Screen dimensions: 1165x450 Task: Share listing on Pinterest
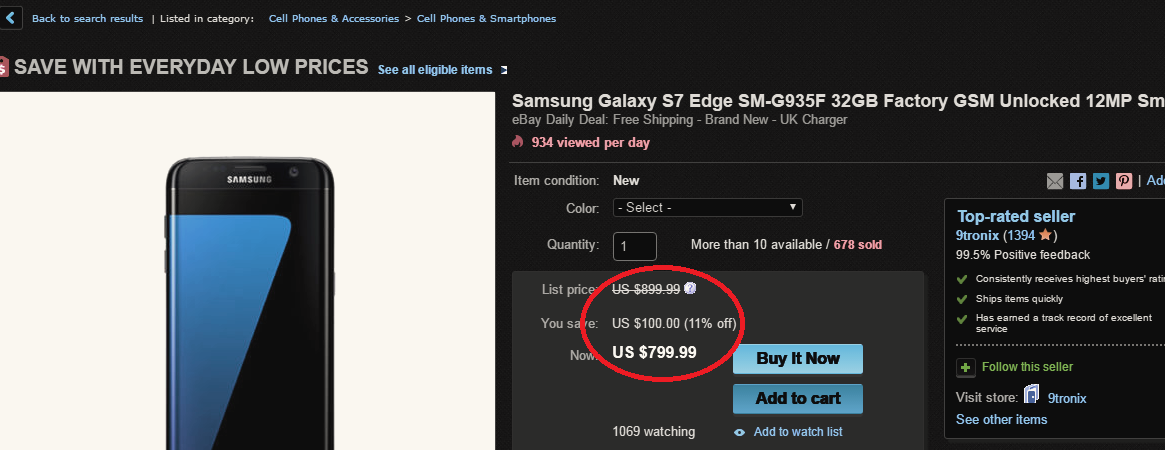[1124, 181]
